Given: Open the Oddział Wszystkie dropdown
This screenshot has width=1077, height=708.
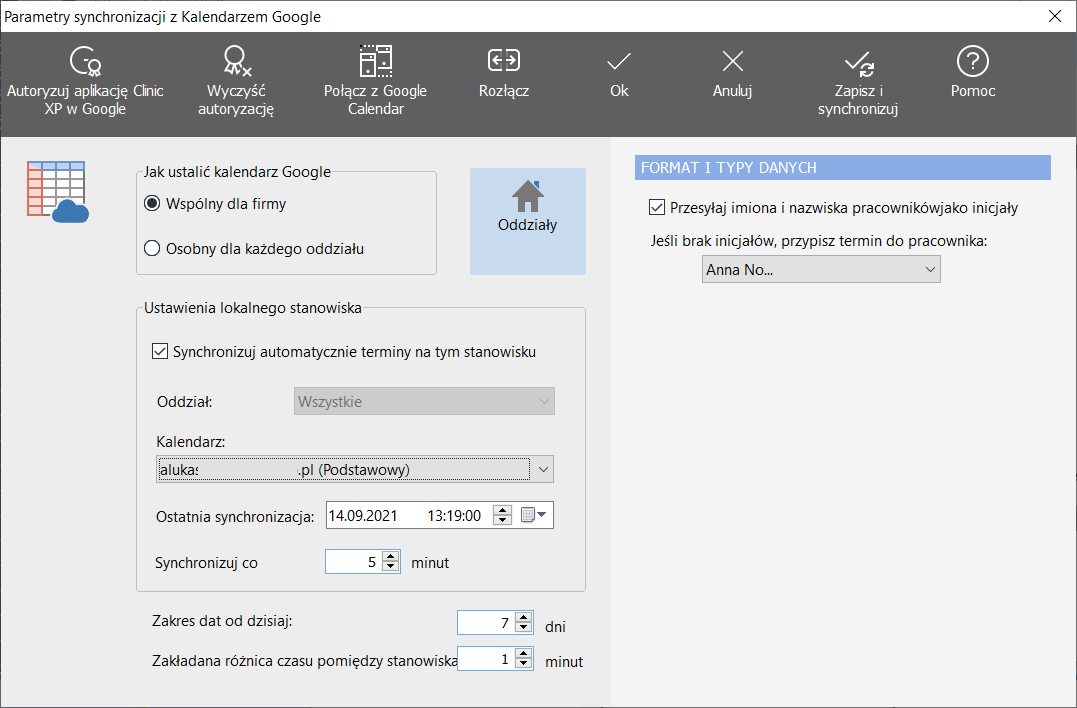Looking at the screenshot, I should click(x=424, y=402).
